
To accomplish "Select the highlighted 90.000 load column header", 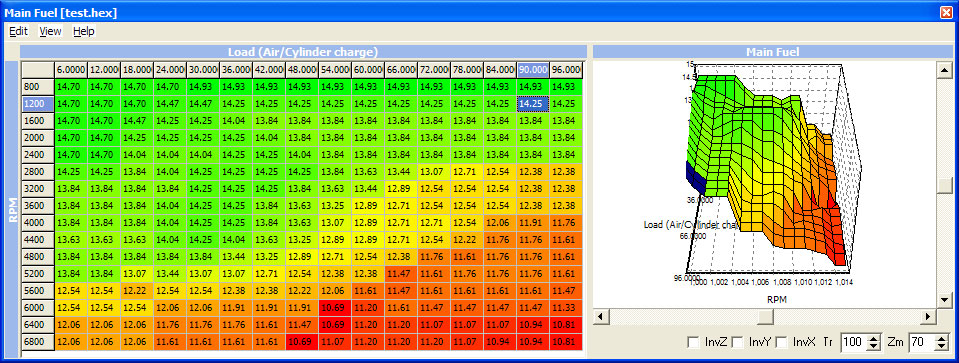I will [533, 70].
